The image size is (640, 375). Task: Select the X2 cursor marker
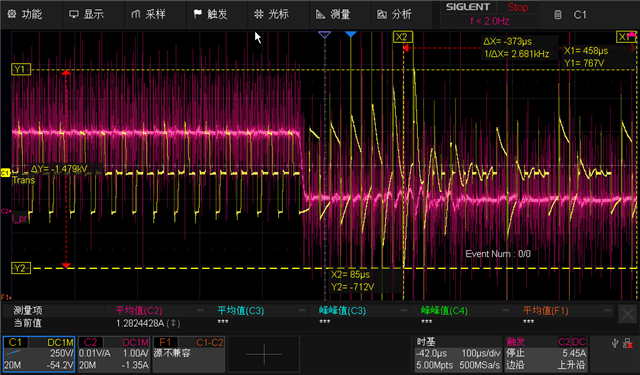[402, 37]
